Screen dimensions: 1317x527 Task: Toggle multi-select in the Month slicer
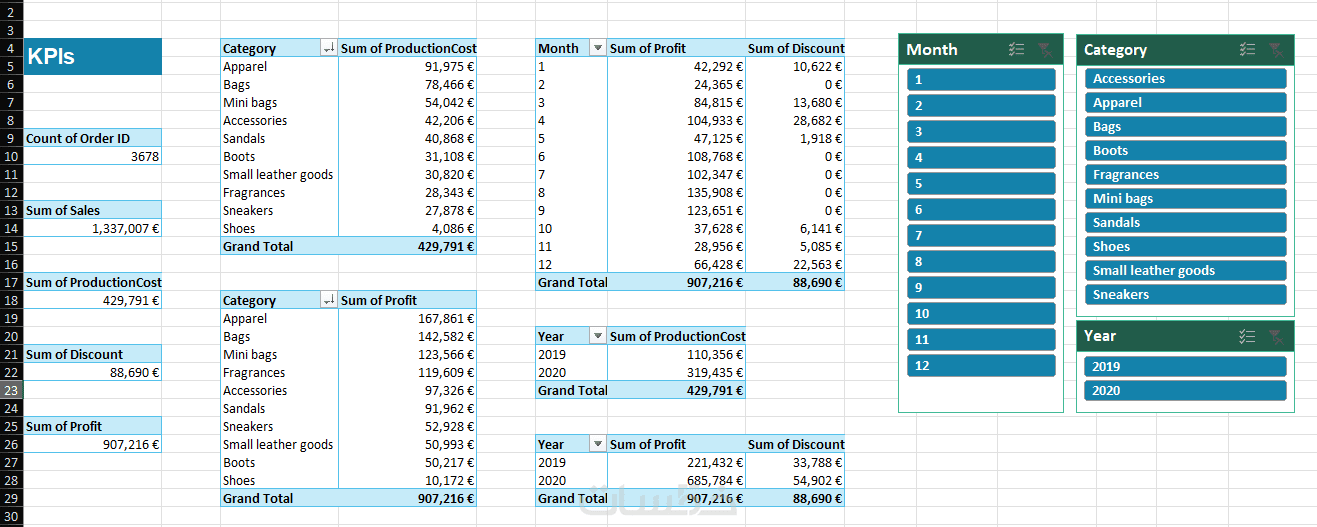(1017, 49)
